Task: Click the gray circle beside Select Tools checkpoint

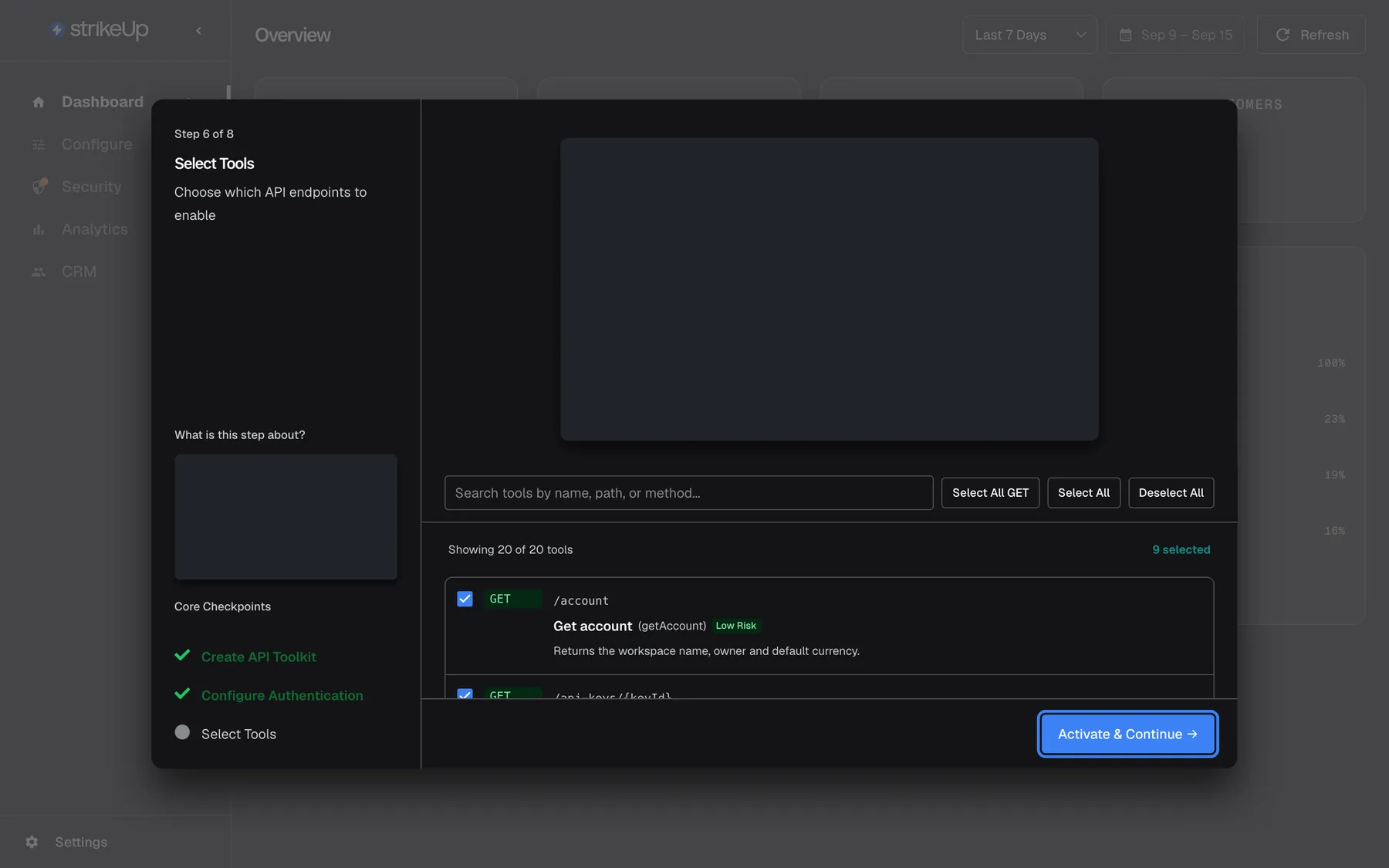Action: click(x=182, y=732)
